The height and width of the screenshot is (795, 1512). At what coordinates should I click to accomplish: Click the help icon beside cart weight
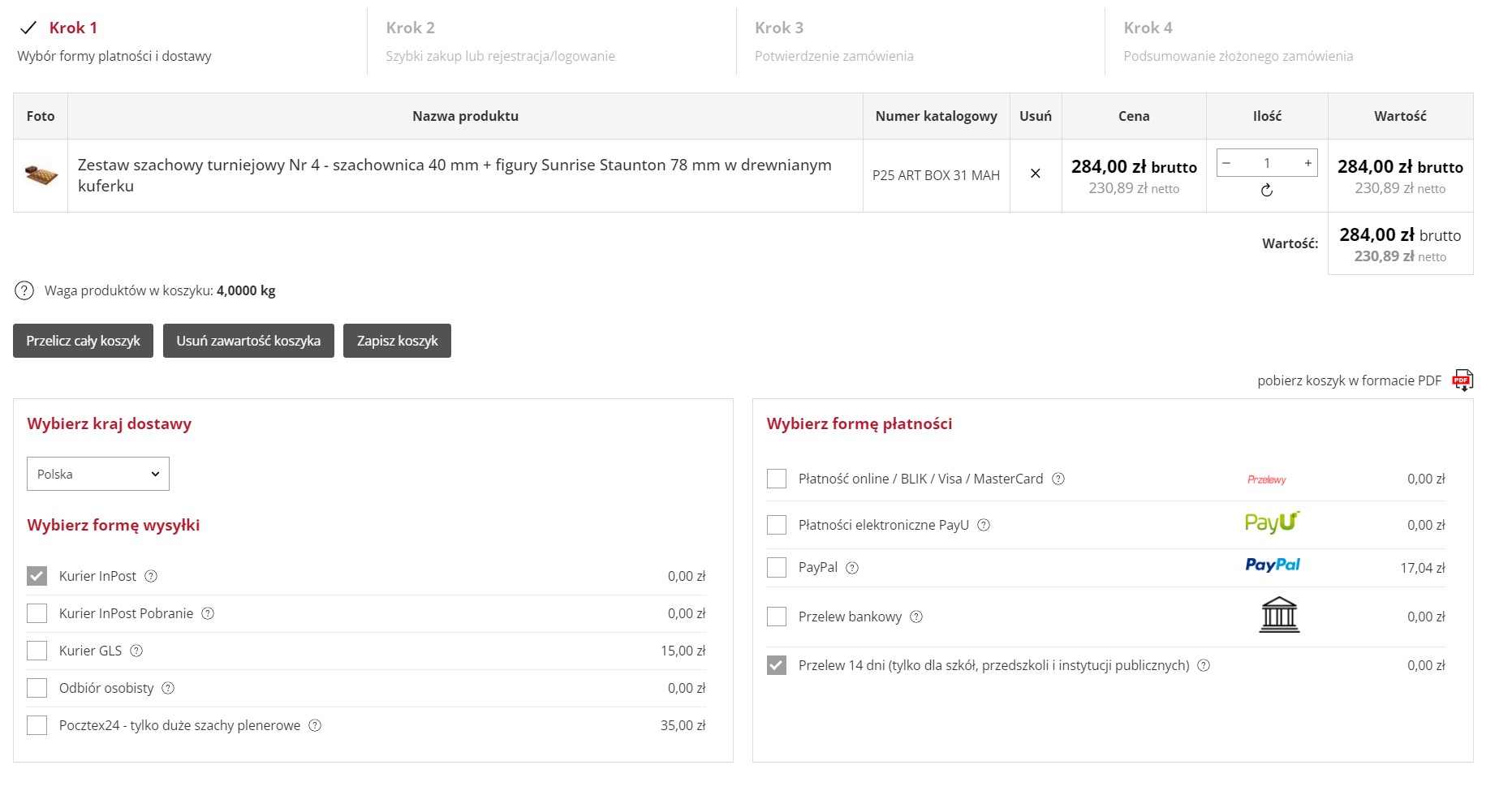pos(24,290)
